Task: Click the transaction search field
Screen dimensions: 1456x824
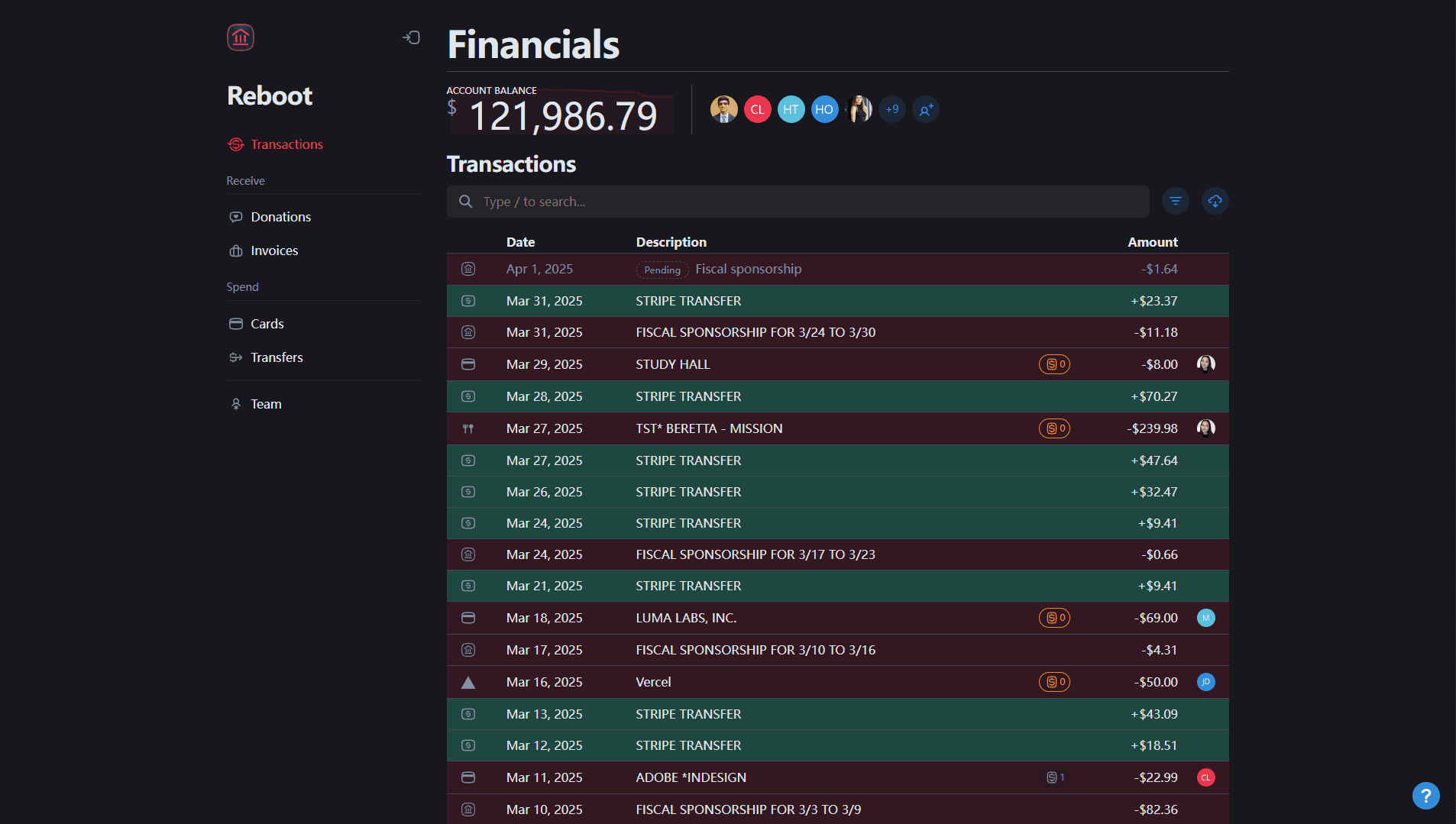Action: pyautogui.click(x=798, y=202)
